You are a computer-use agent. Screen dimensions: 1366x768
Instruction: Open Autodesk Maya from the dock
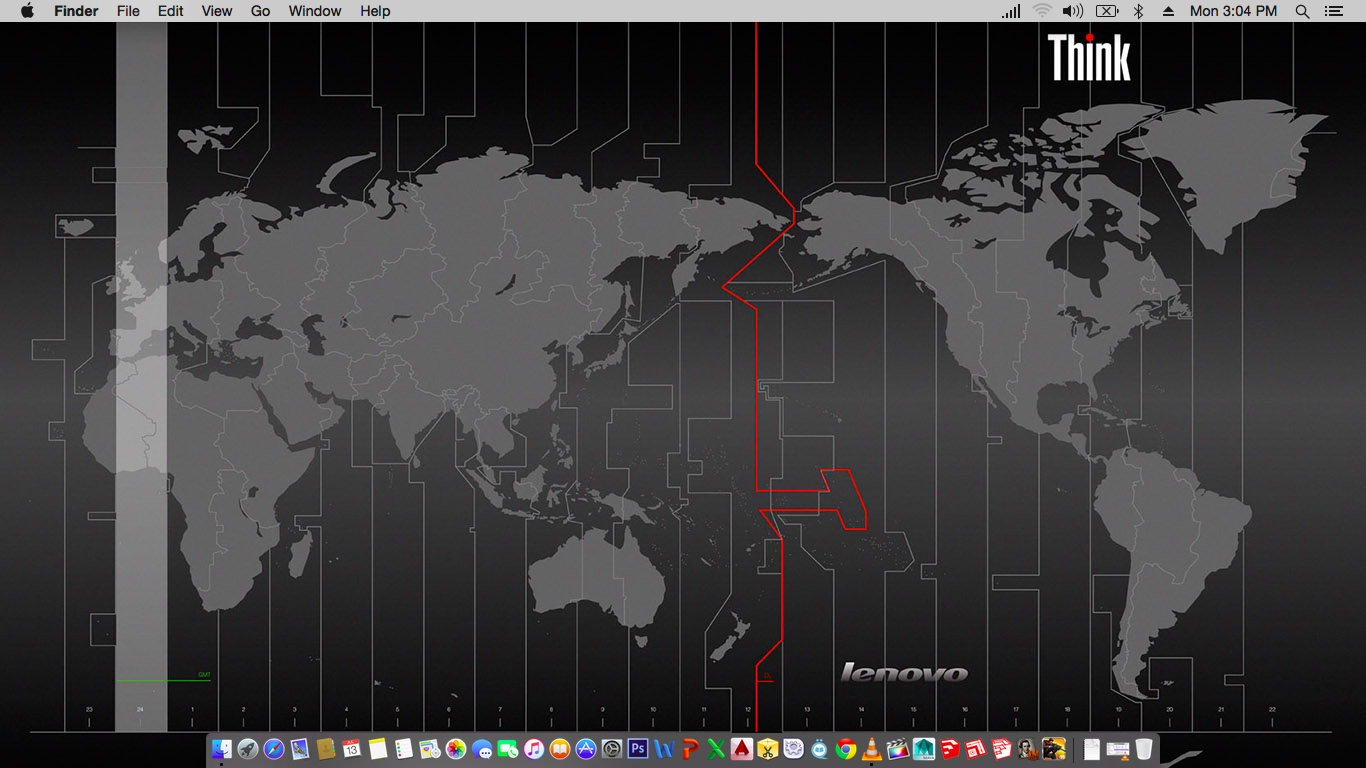[924, 749]
